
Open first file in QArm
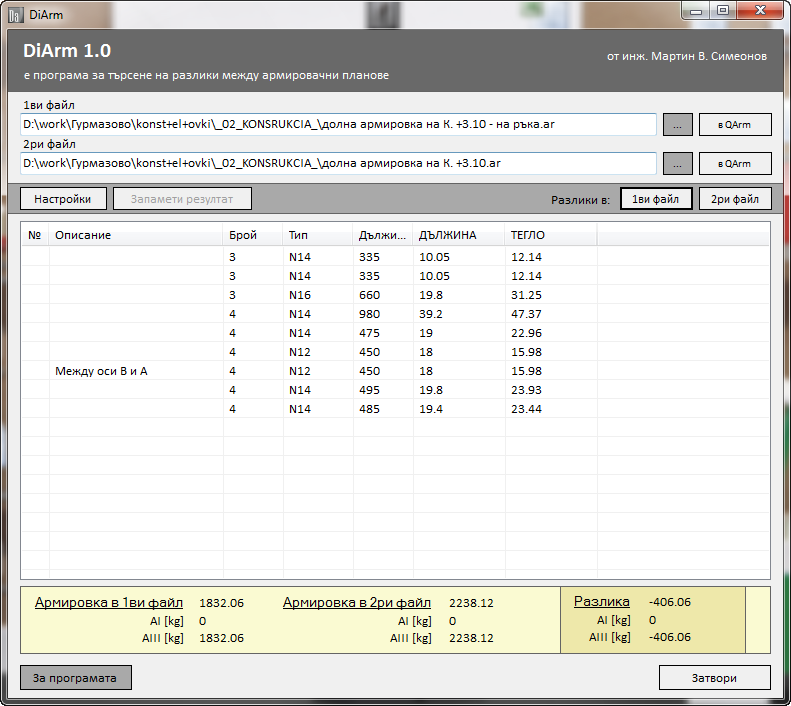pyautogui.click(x=735, y=125)
